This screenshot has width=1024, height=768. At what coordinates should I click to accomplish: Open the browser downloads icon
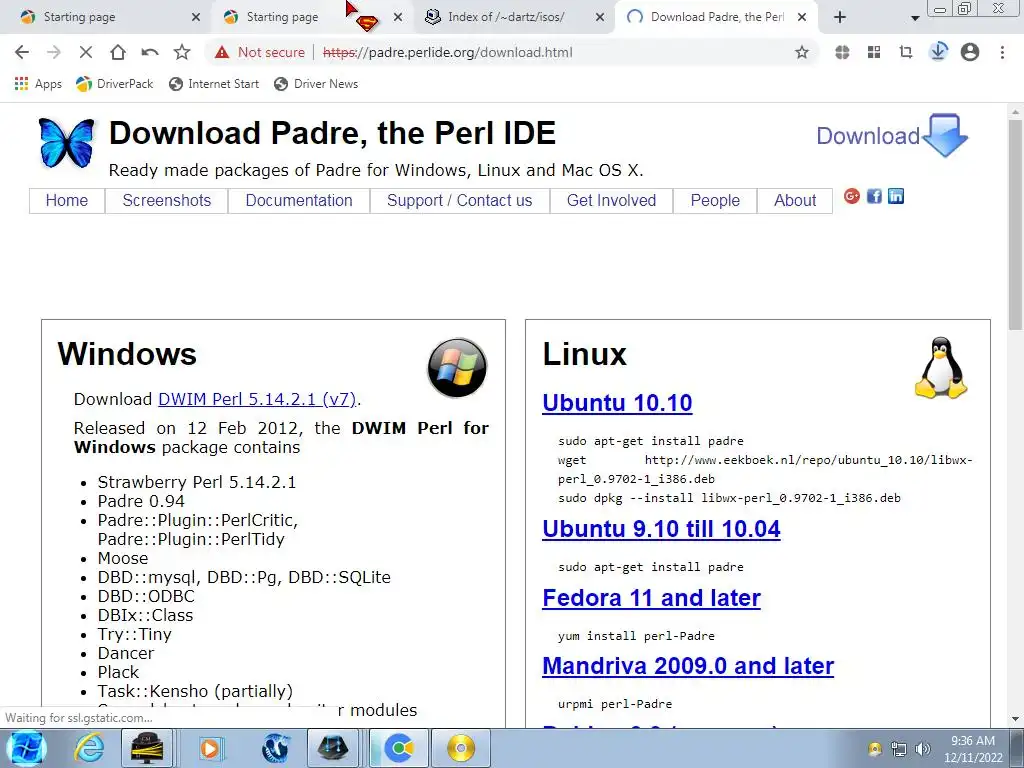[x=938, y=52]
